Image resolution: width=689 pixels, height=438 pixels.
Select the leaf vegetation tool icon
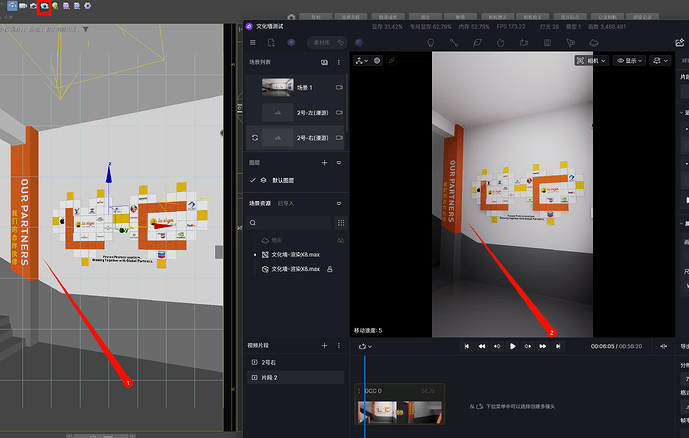(x=477, y=43)
